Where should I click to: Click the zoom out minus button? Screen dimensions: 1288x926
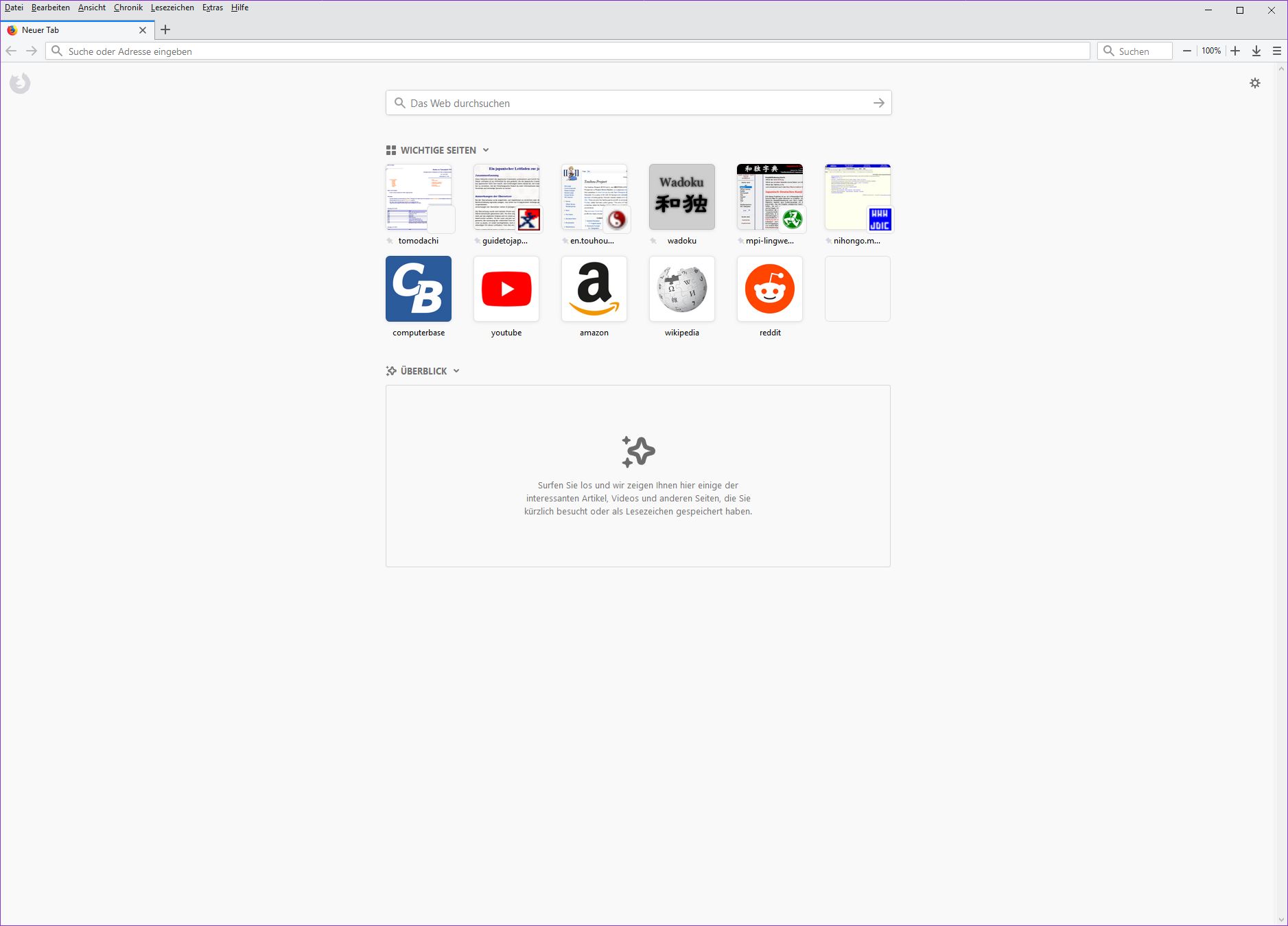(x=1187, y=51)
